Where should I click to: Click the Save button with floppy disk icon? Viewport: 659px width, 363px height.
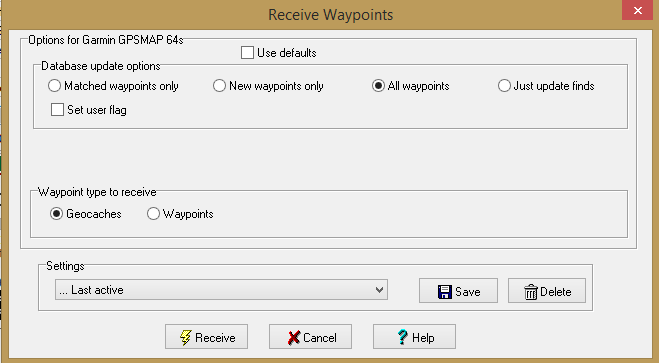pyautogui.click(x=458, y=291)
